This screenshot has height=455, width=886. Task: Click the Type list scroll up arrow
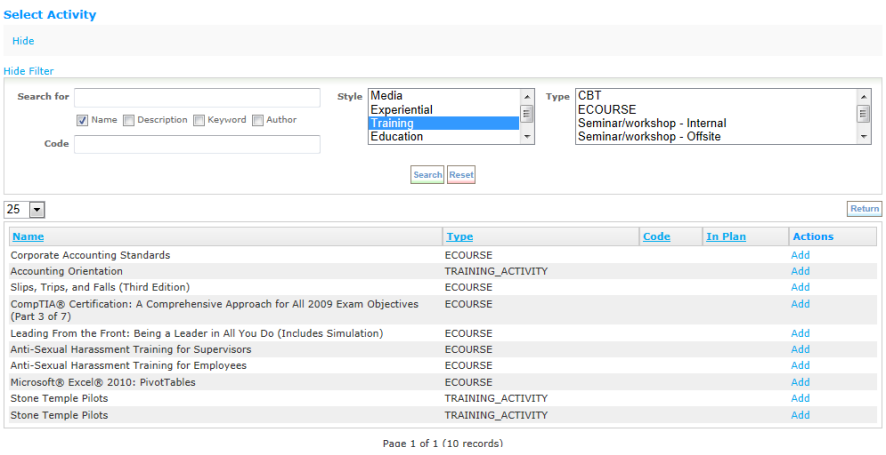click(863, 97)
